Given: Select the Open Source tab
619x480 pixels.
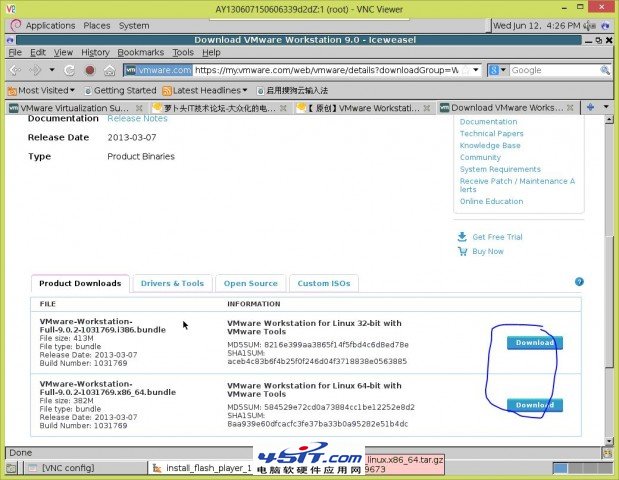Looking at the screenshot, I should tap(251, 283).
